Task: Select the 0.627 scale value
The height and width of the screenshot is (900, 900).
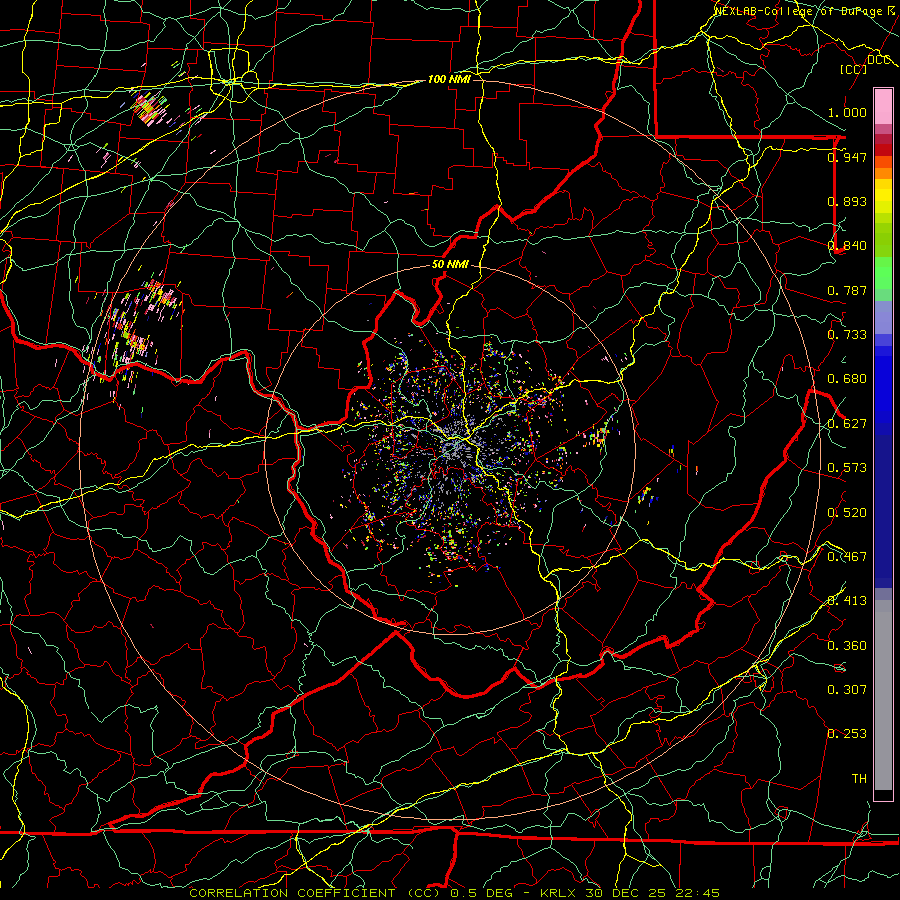Action: coord(847,424)
